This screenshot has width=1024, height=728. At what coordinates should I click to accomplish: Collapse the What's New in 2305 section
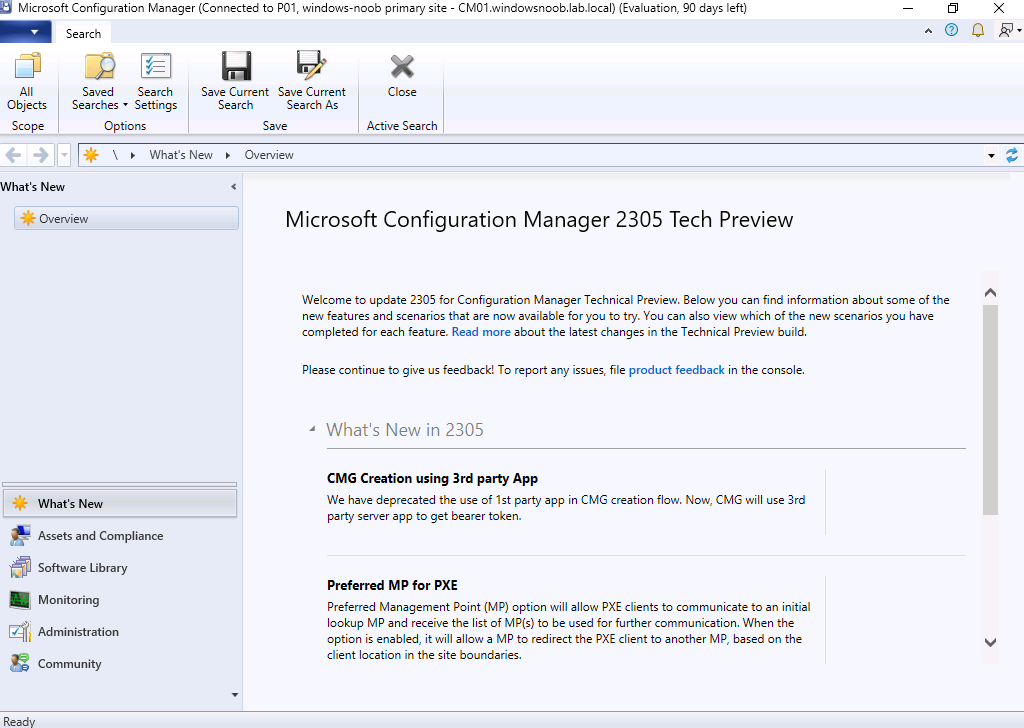[x=312, y=429]
